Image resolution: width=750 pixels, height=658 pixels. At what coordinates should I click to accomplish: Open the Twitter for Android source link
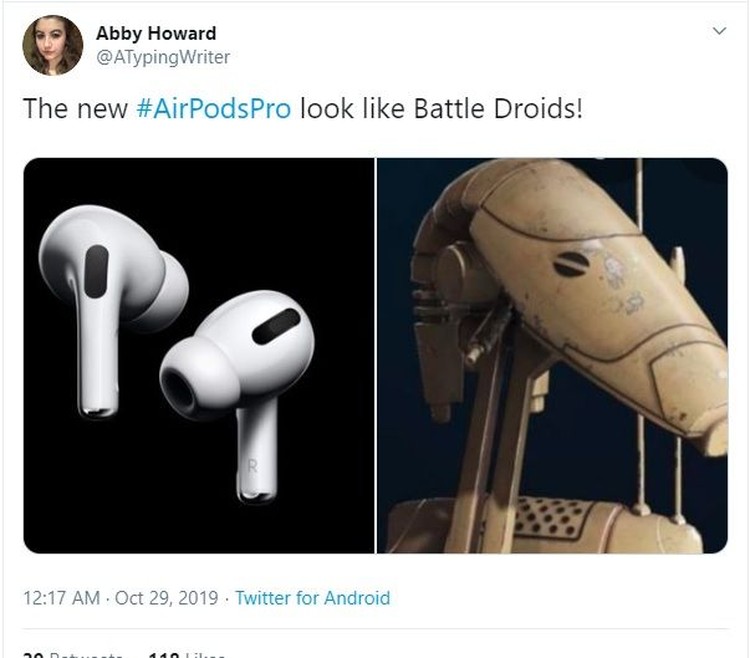(313, 598)
